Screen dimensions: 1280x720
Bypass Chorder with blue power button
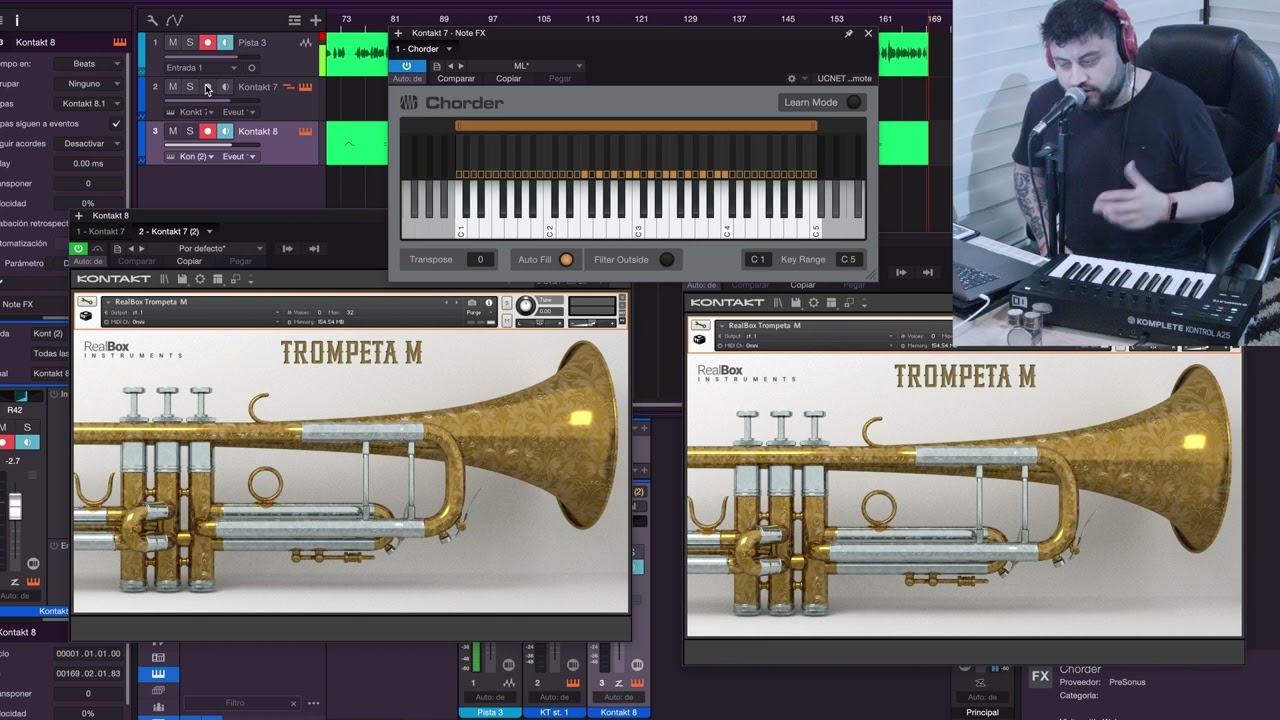point(406,66)
